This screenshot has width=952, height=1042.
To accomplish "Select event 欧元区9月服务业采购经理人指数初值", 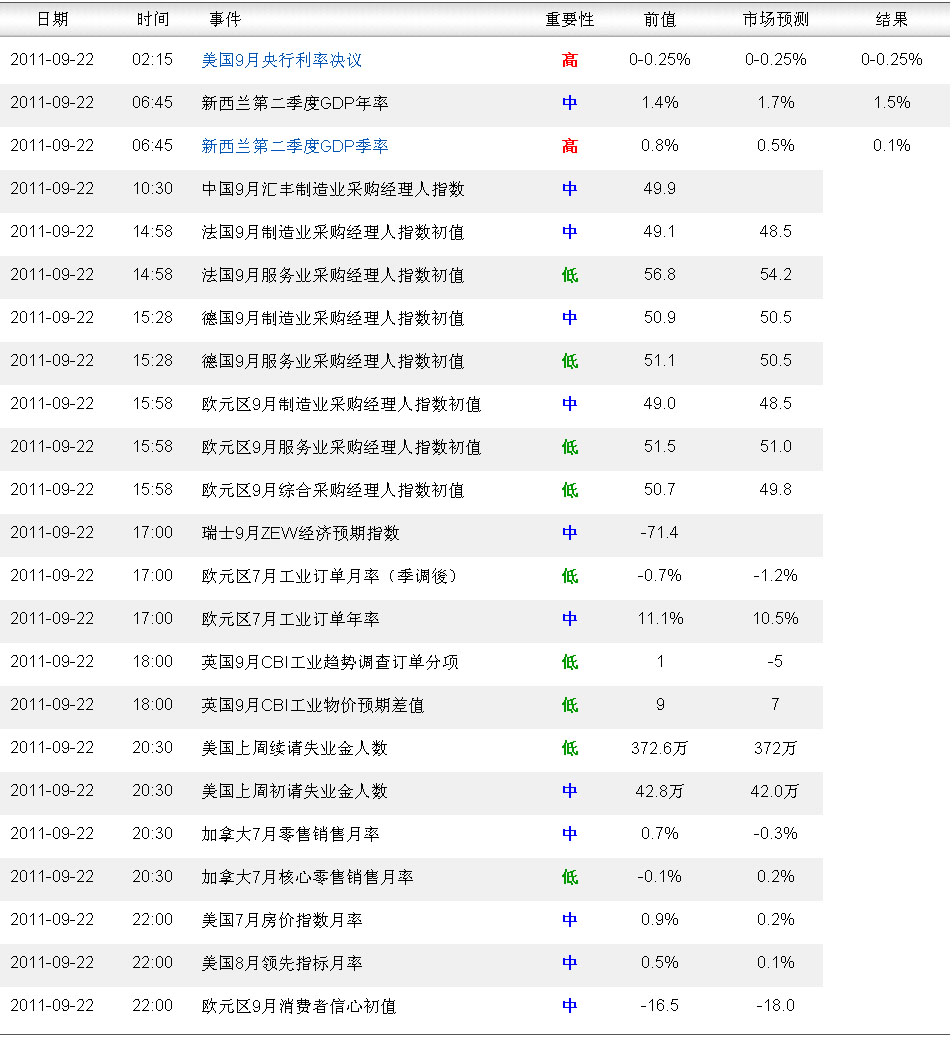I will (341, 447).
